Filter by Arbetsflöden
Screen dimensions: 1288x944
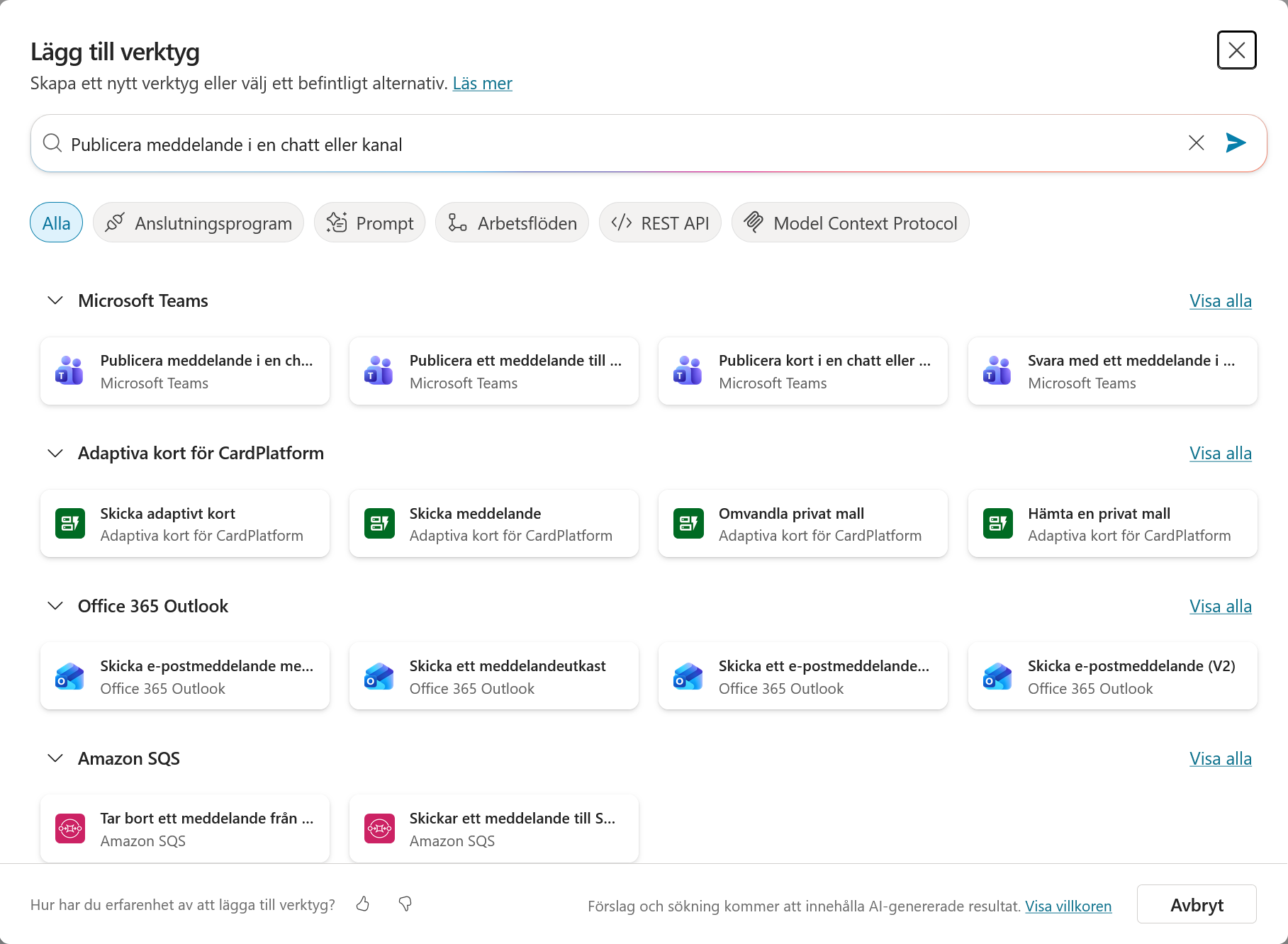click(512, 223)
